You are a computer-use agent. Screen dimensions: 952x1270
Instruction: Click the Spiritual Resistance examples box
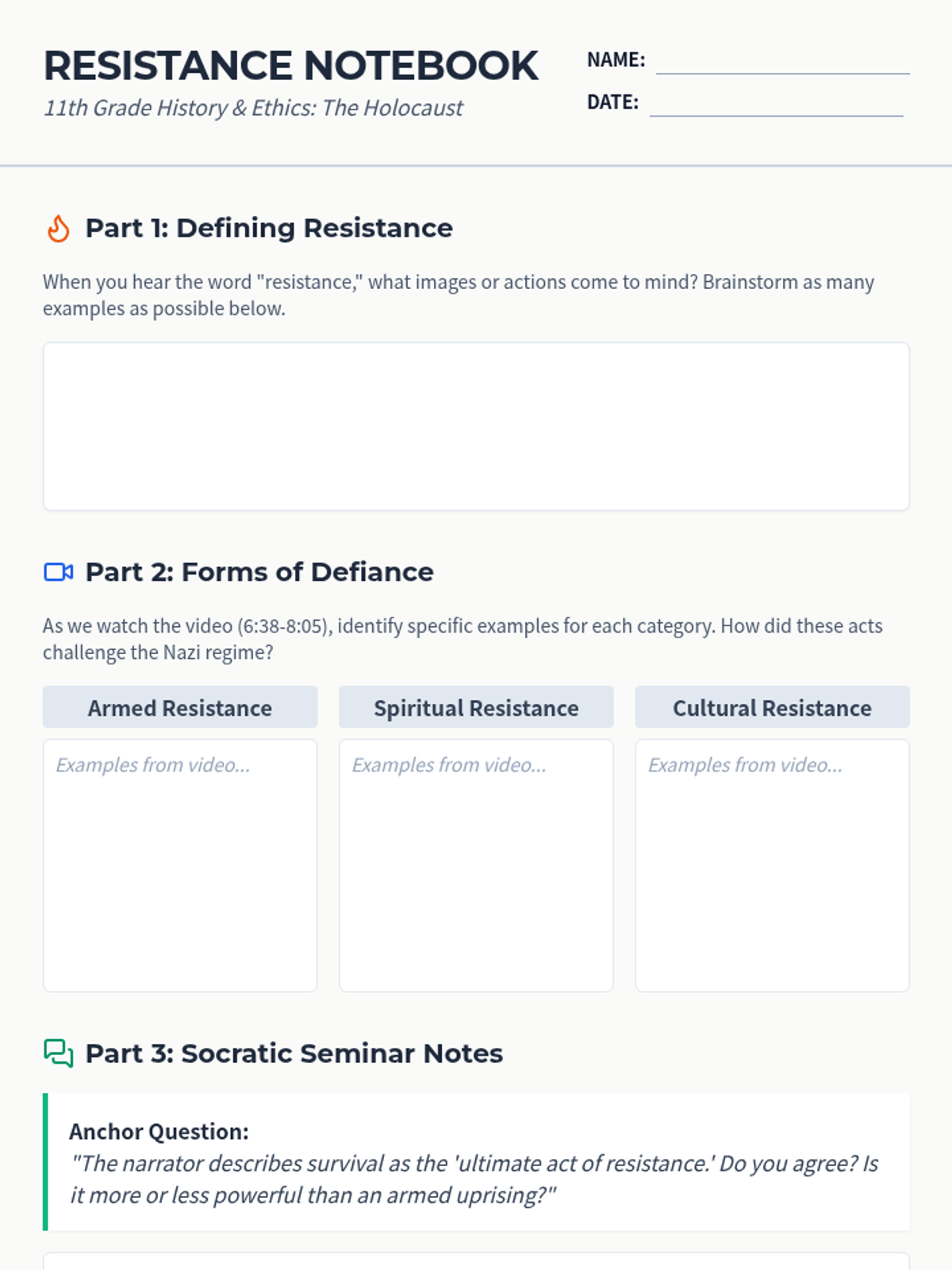(x=476, y=865)
